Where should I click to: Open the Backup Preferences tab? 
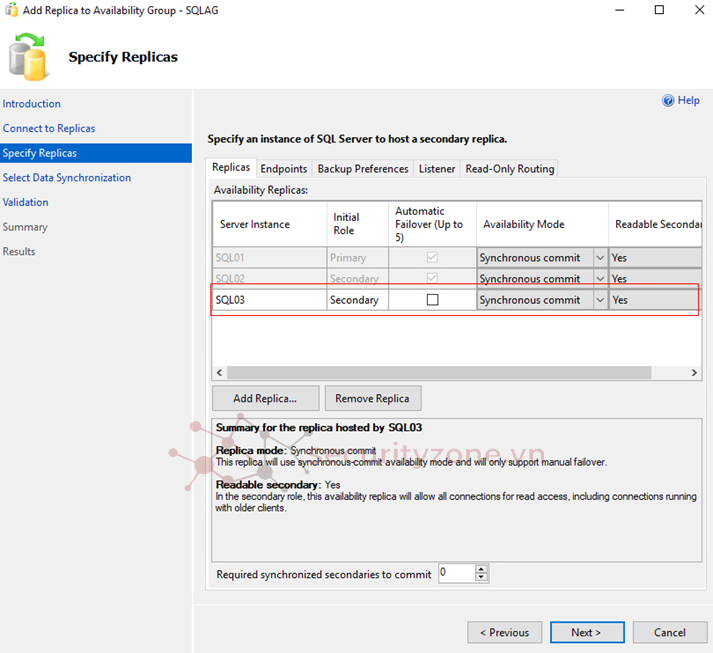363,169
